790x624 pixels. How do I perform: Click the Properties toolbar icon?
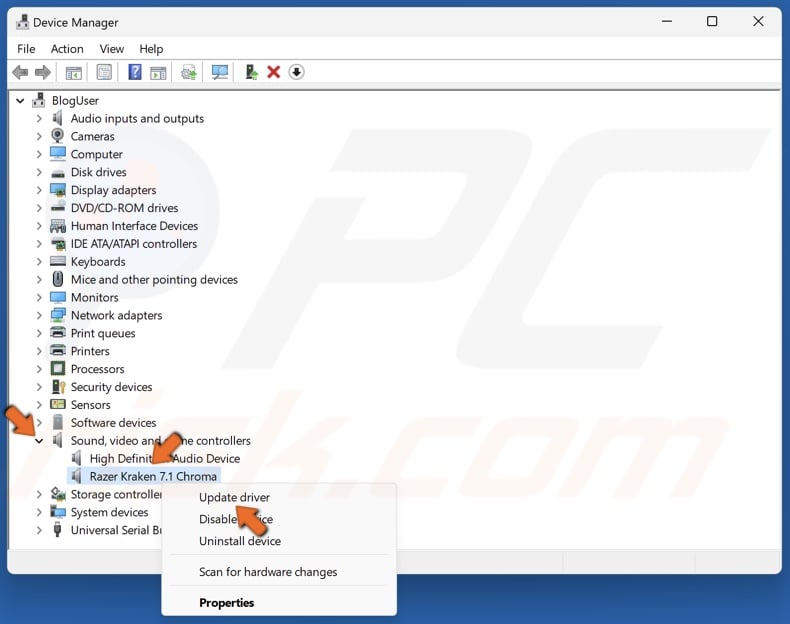[104, 72]
